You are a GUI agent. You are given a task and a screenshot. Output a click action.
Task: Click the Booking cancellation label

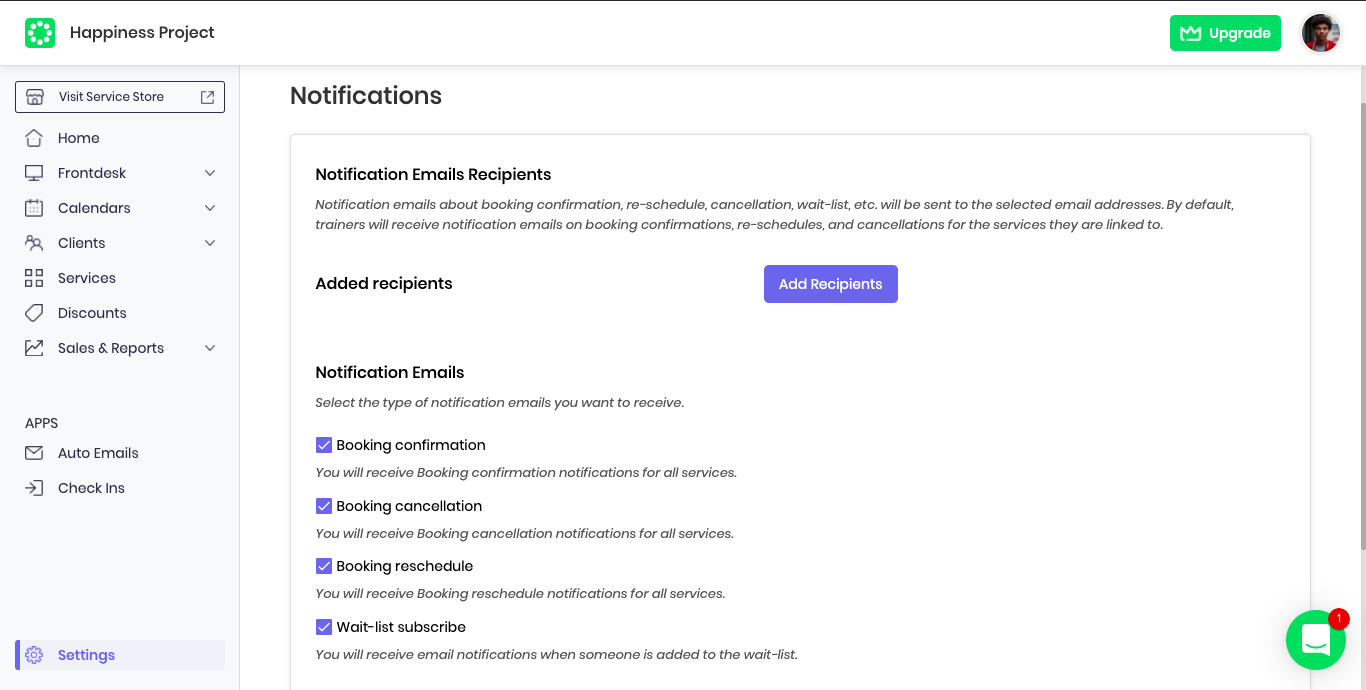409,506
